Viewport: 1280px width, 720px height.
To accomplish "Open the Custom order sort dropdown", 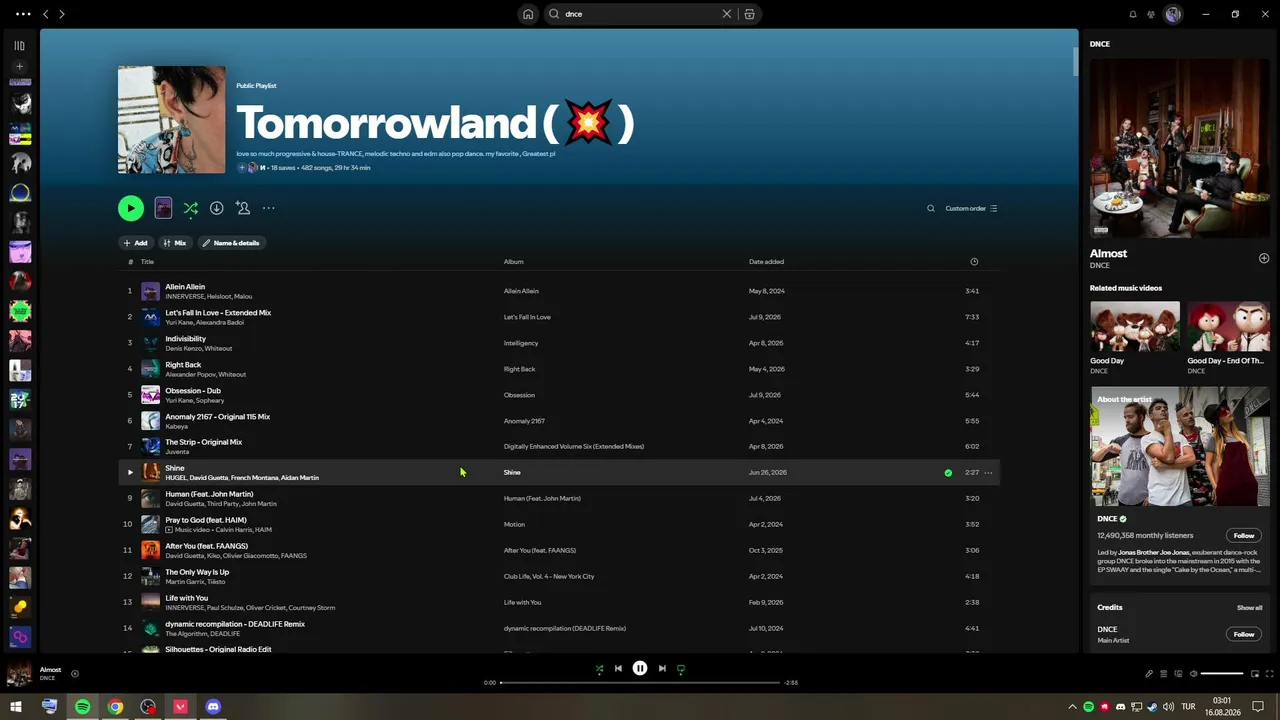I will (971, 208).
